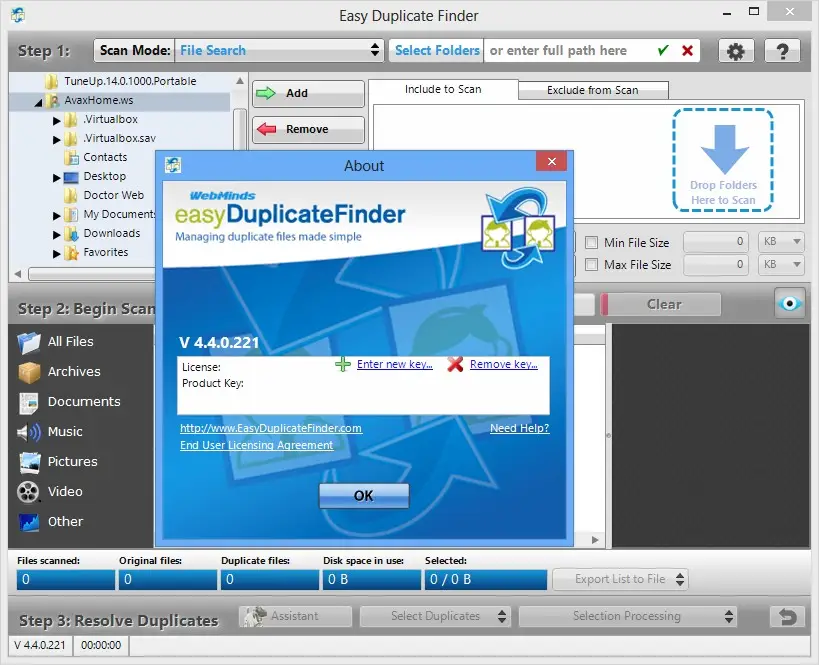Select the Documents category icon

click(29, 402)
